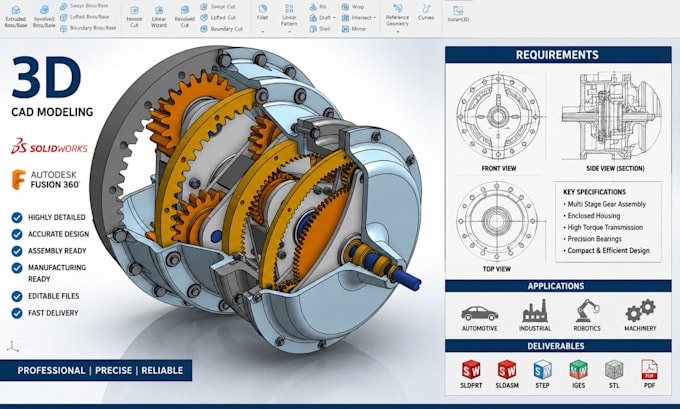Choose the Swept Cut tool
Screen dimensions: 680x409
click(218, 7)
